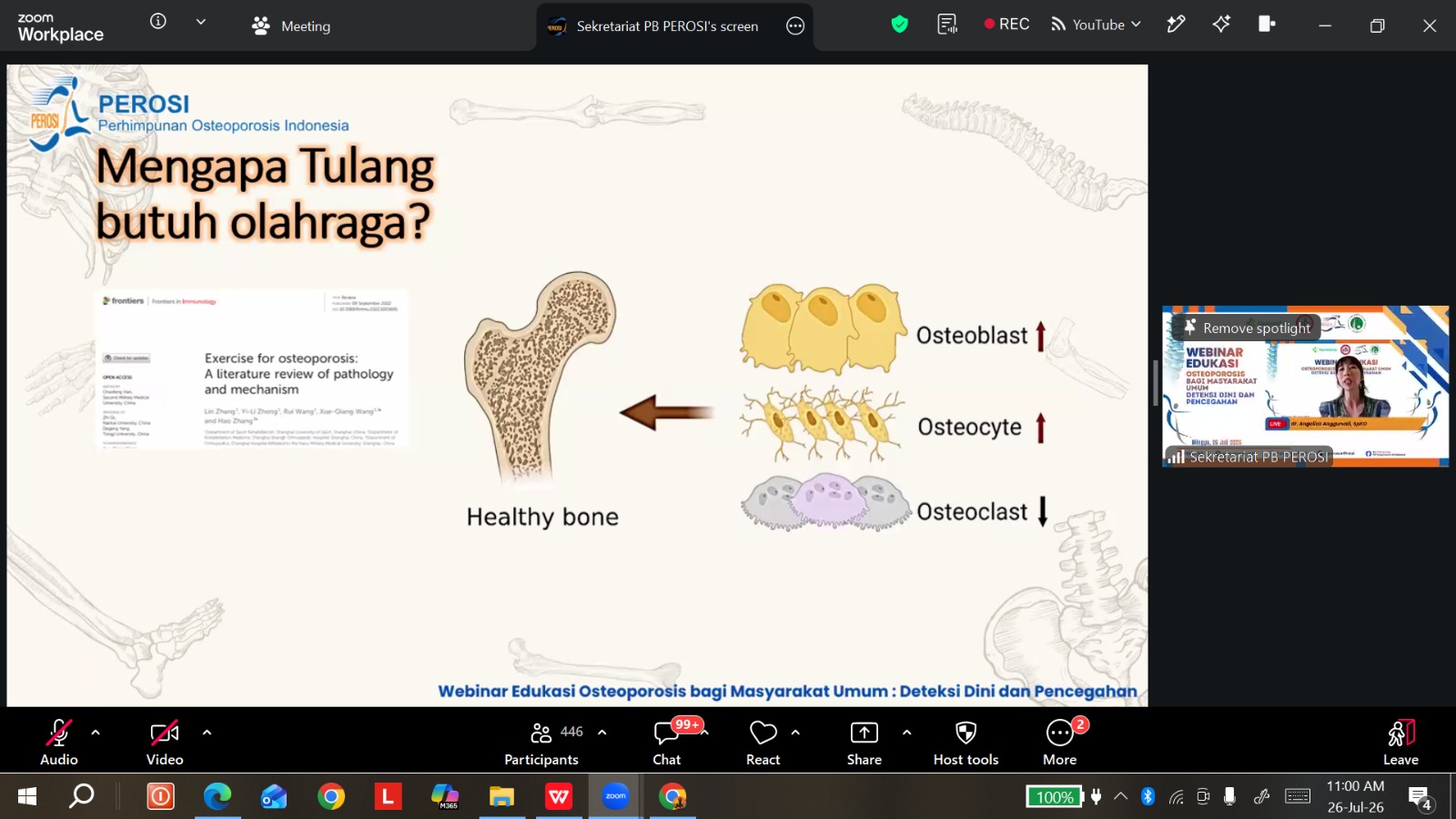Open the YouTube live stream dropdown
The height and width of the screenshot is (819, 1456).
1096,25
